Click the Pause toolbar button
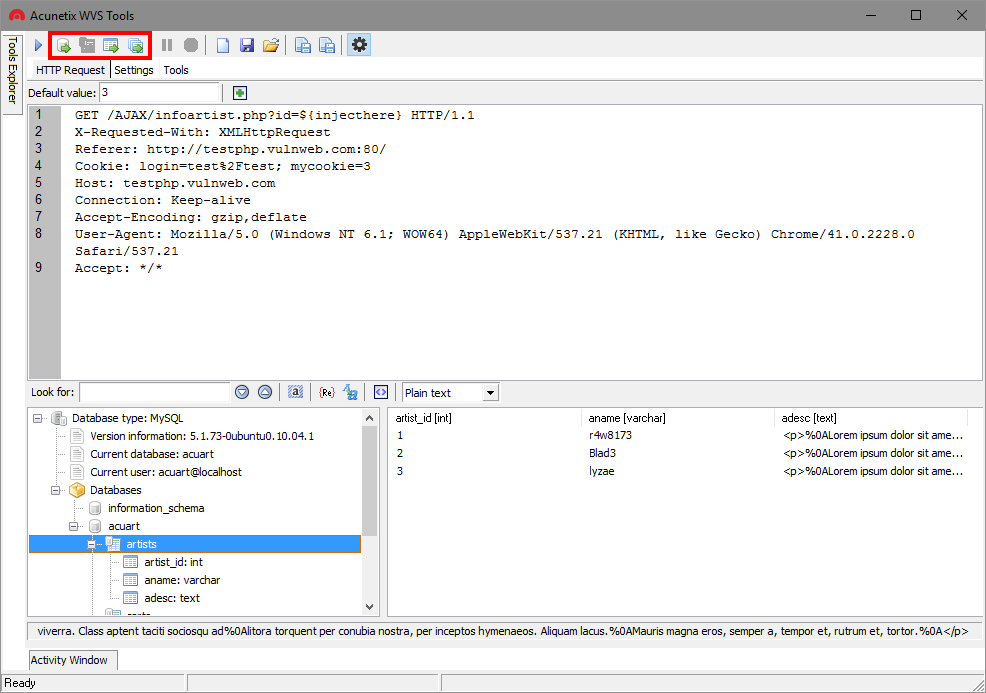 (167, 45)
